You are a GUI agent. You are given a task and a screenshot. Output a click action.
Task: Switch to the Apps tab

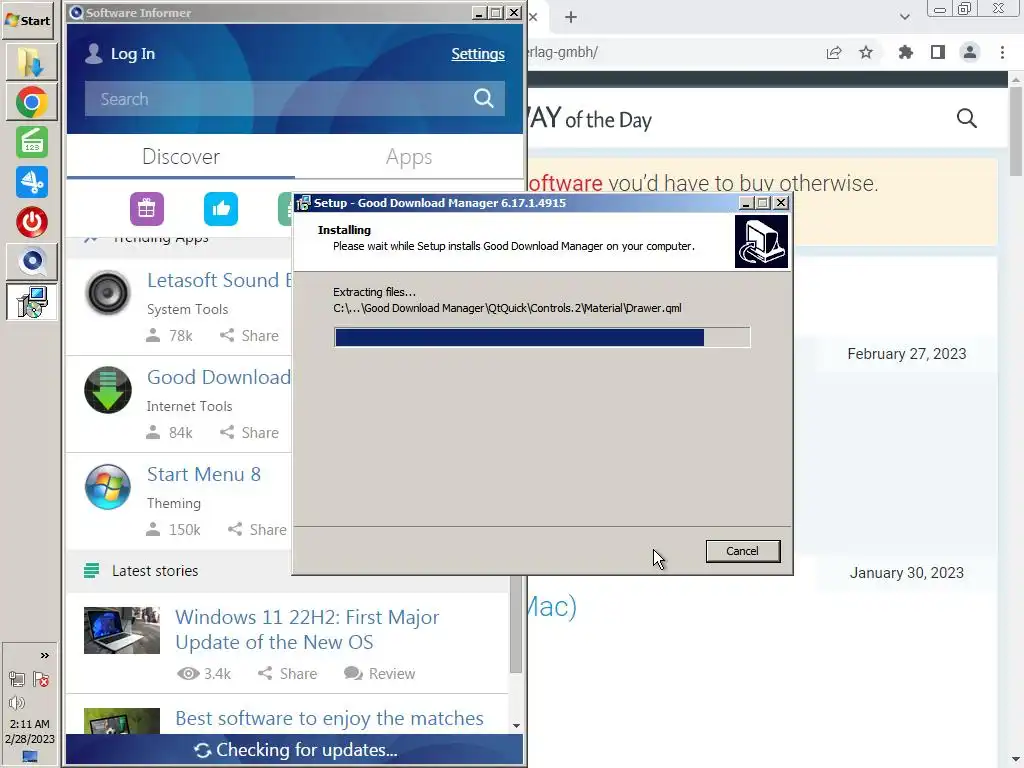point(409,157)
